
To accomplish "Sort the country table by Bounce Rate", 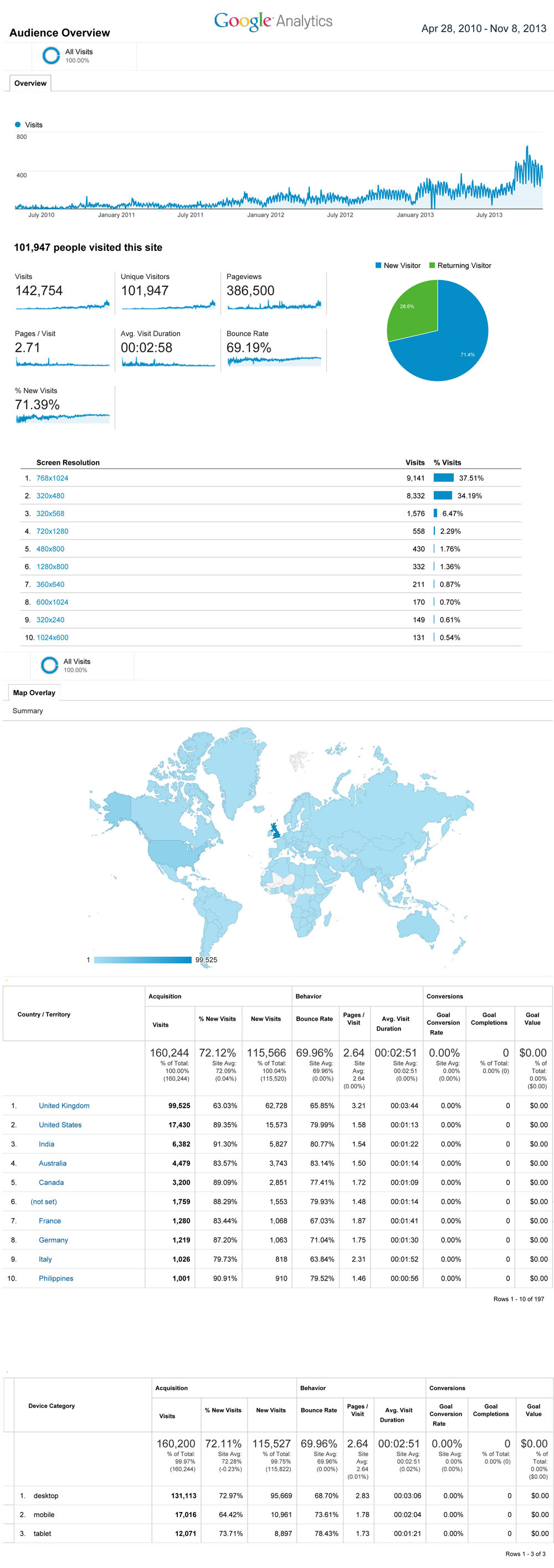I will pos(314,1019).
